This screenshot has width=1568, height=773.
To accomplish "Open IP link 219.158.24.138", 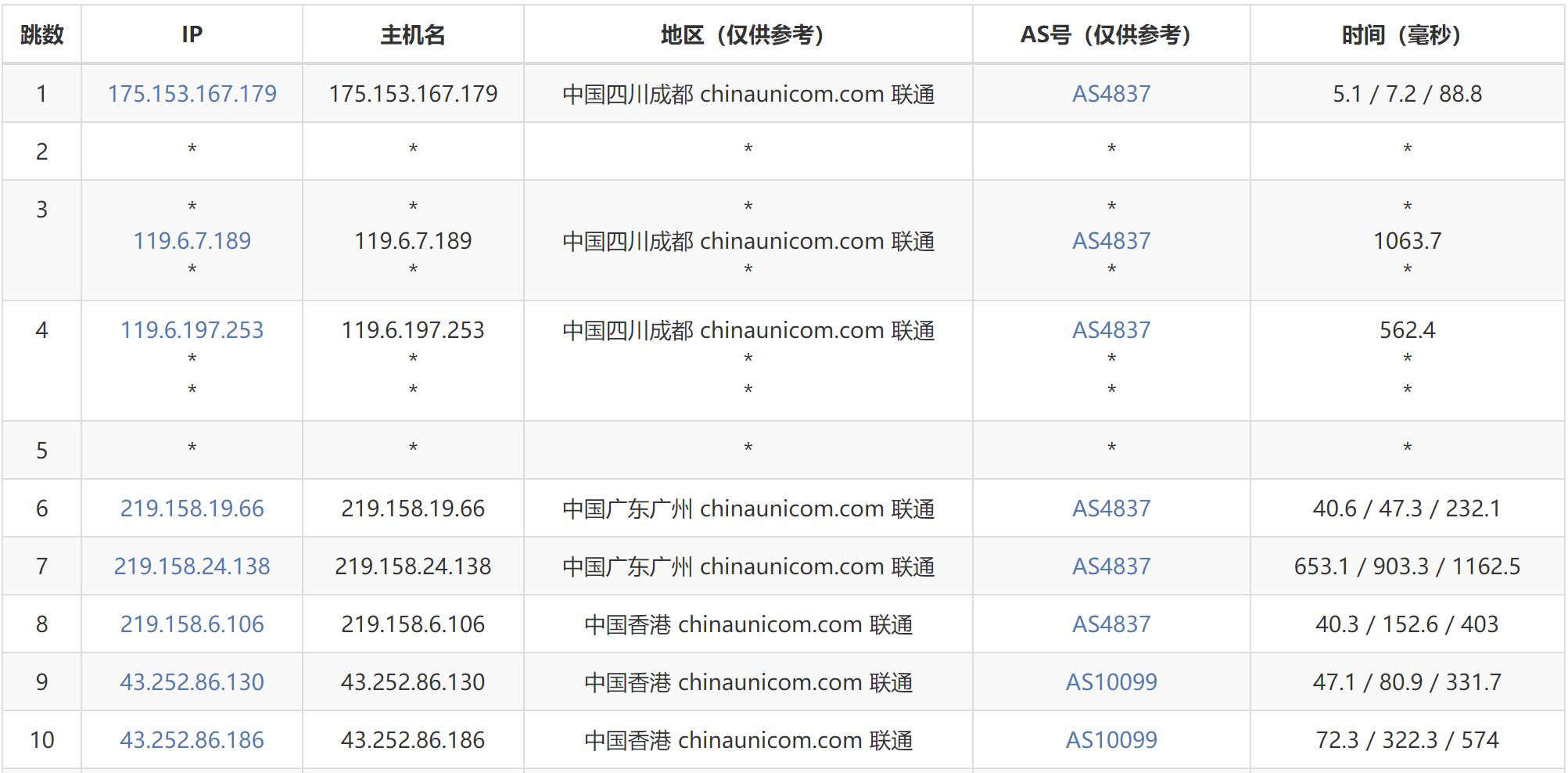I will [x=192, y=566].
